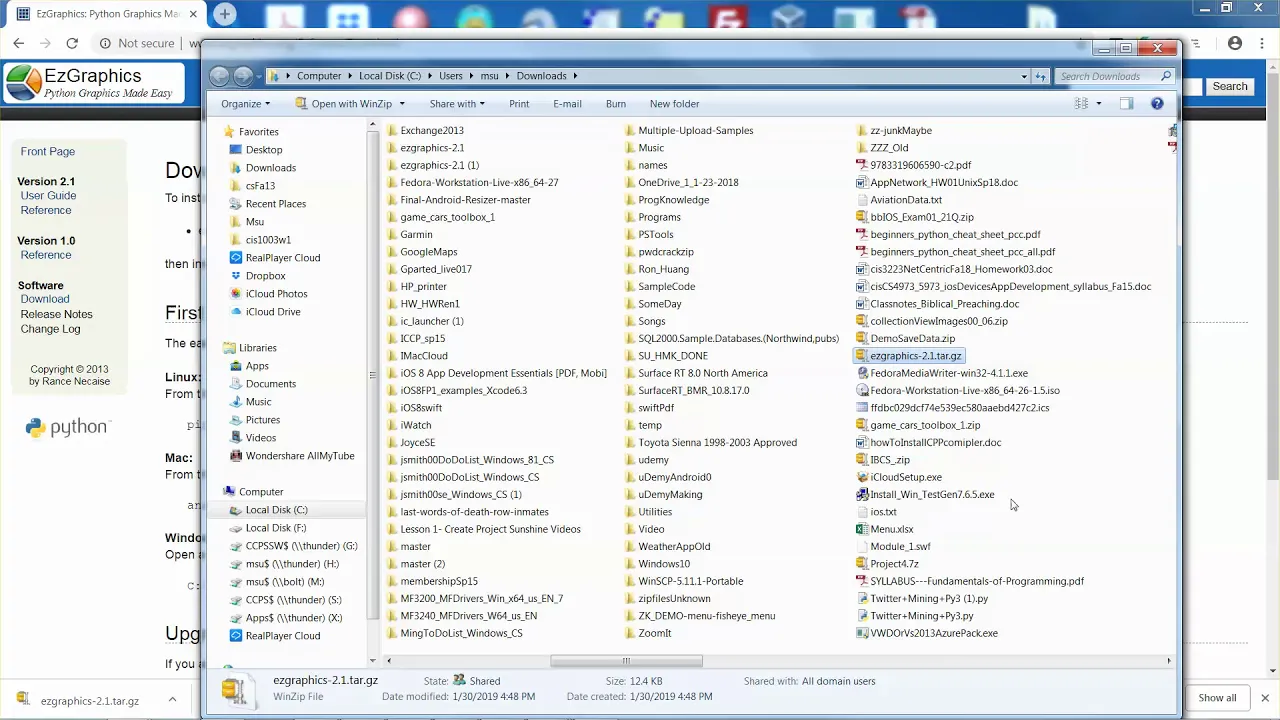
Task: Click the refresh button beside address bar
Action: [1040, 76]
